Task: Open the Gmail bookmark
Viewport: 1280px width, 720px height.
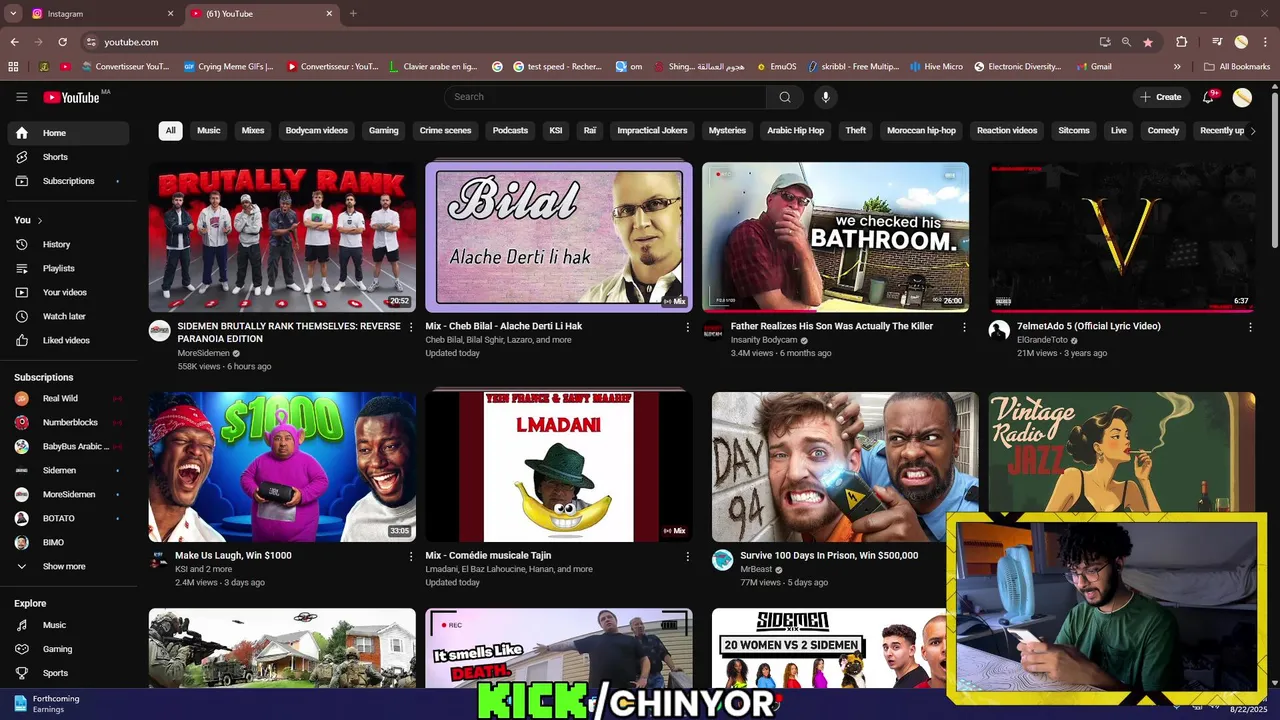Action: pyautogui.click(x=1094, y=67)
